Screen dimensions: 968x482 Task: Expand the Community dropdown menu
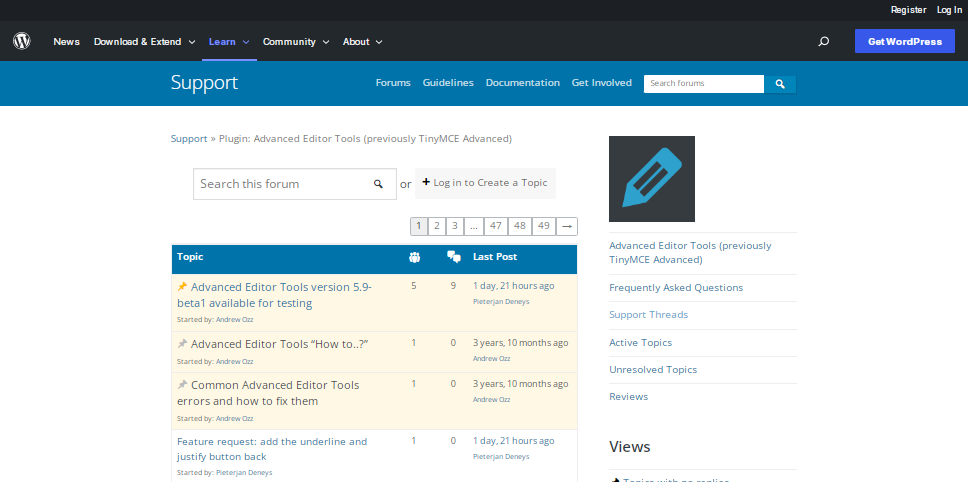(295, 42)
